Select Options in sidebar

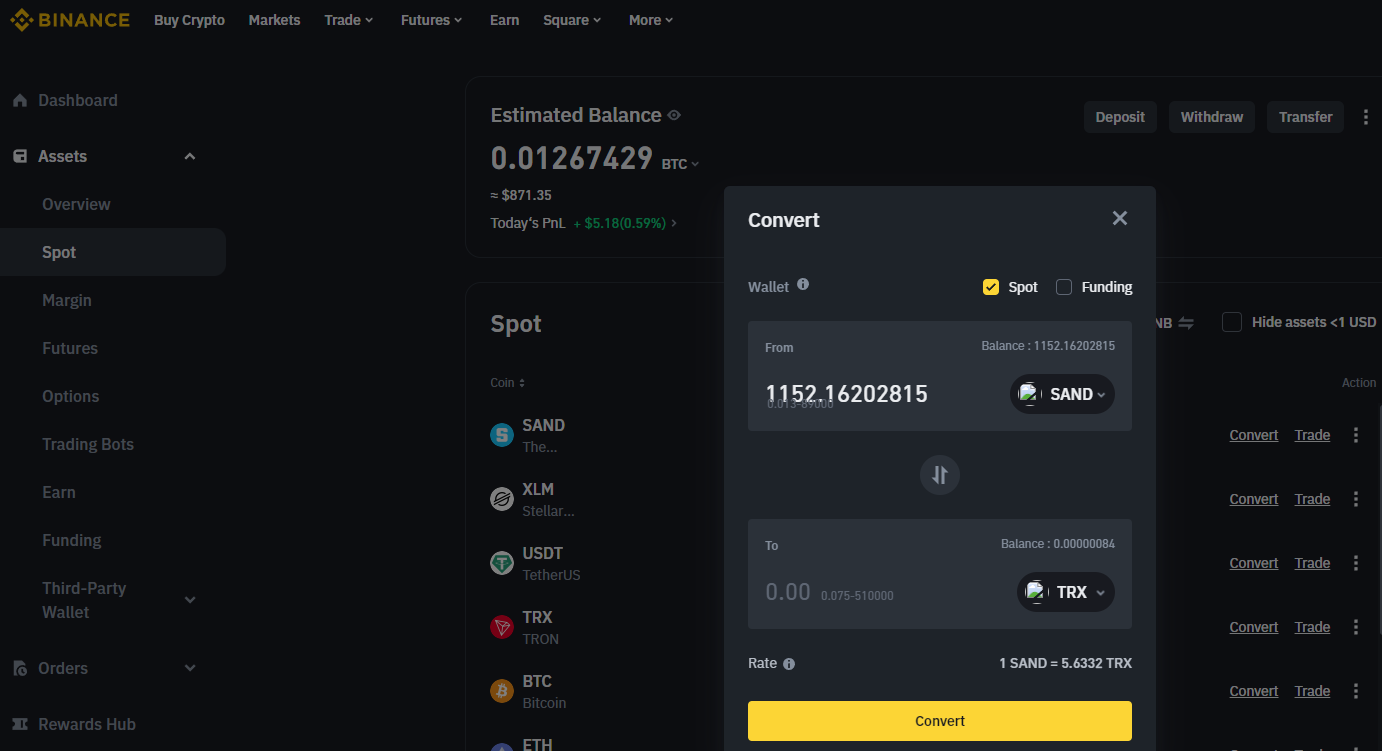pos(71,396)
